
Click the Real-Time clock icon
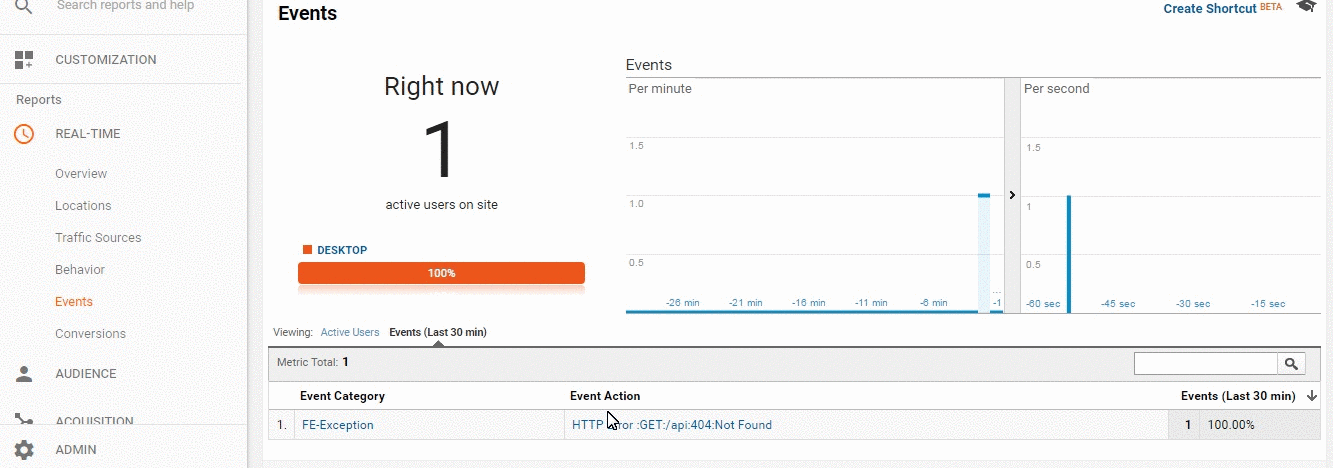(x=24, y=134)
